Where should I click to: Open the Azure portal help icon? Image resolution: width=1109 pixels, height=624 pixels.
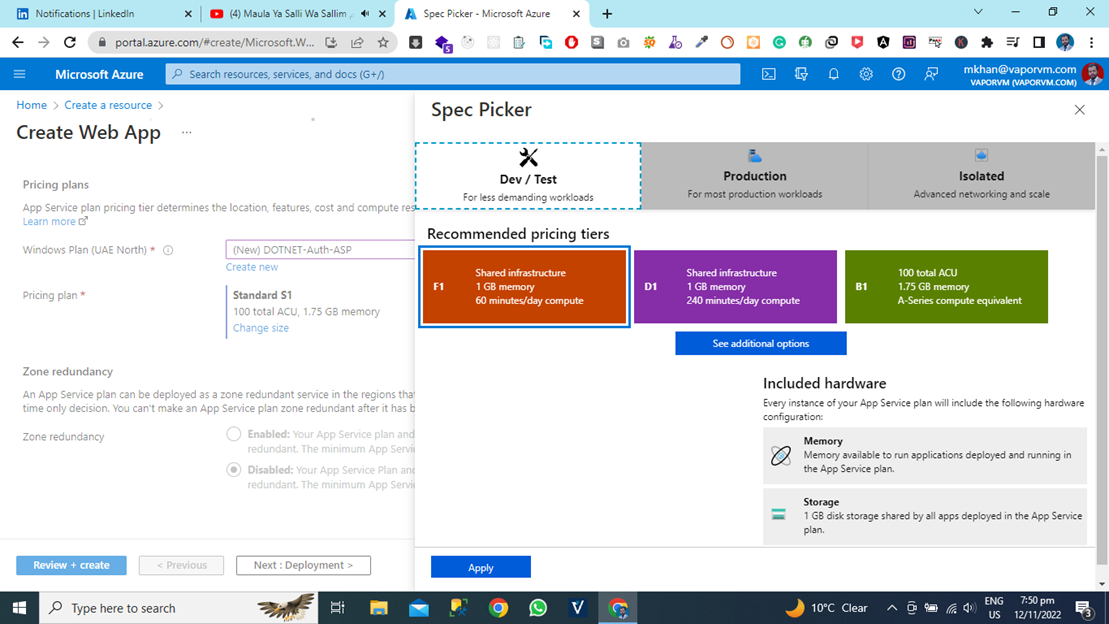(x=898, y=73)
